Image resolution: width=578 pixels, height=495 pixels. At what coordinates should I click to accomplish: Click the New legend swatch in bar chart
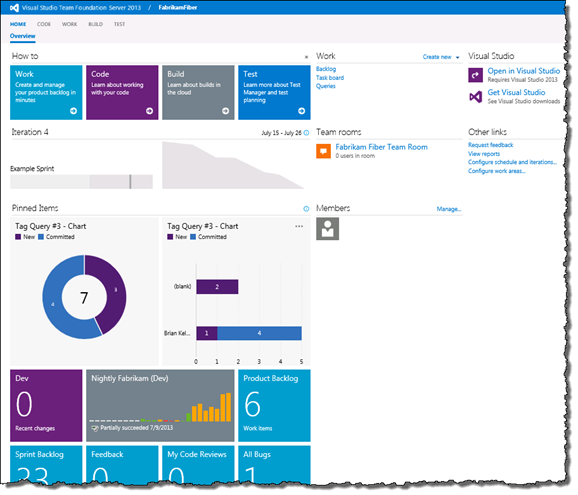pyautogui.click(x=170, y=237)
